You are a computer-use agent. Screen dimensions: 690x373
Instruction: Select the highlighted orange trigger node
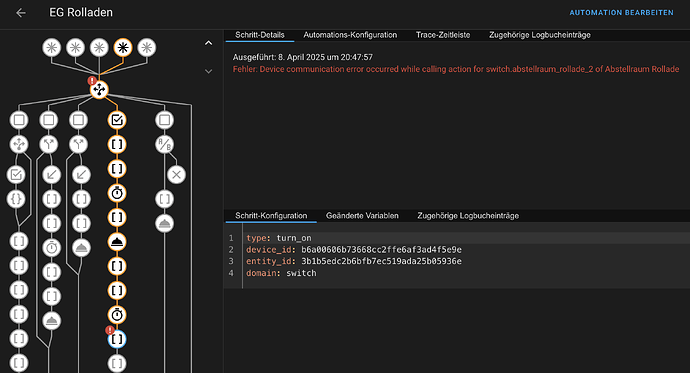pos(123,48)
